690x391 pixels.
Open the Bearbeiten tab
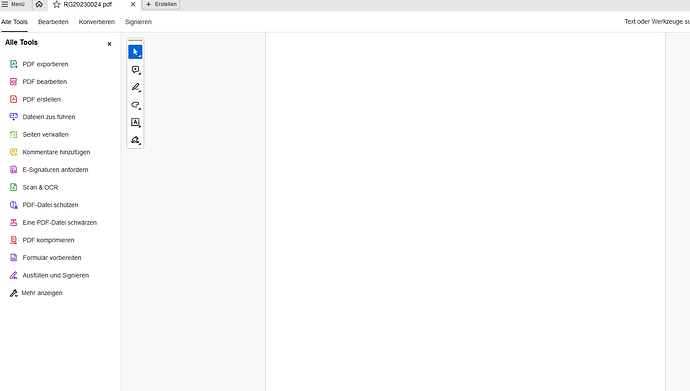53,22
